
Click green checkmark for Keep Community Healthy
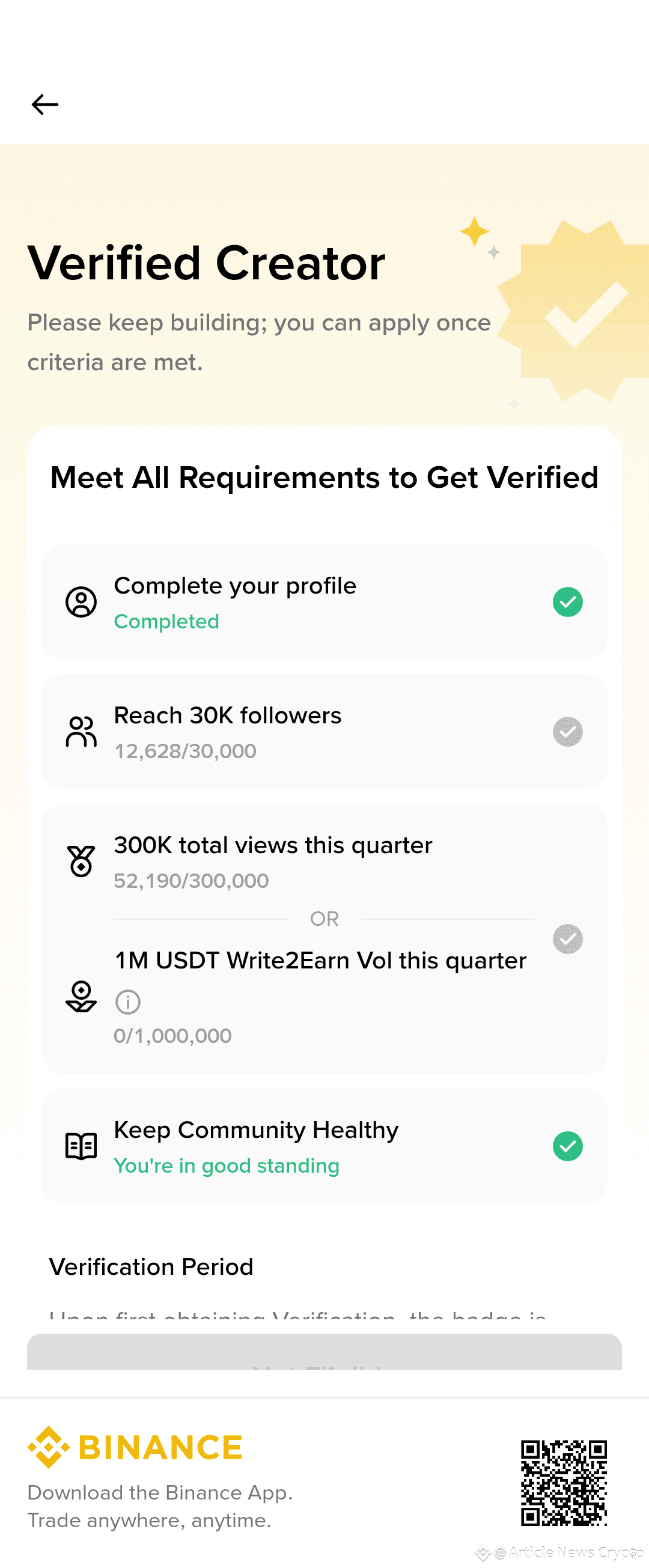pos(567,1146)
